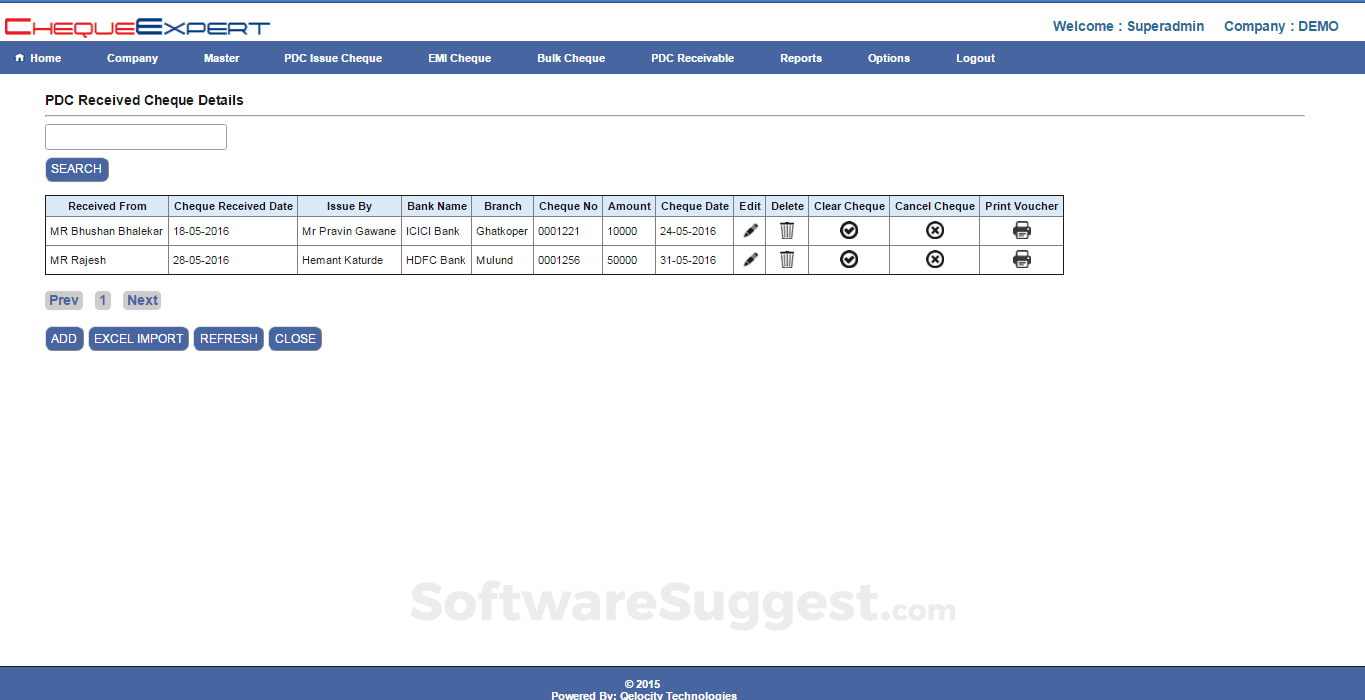
Task: Print voucher for MR Rajesh's cheque
Action: [1020, 259]
